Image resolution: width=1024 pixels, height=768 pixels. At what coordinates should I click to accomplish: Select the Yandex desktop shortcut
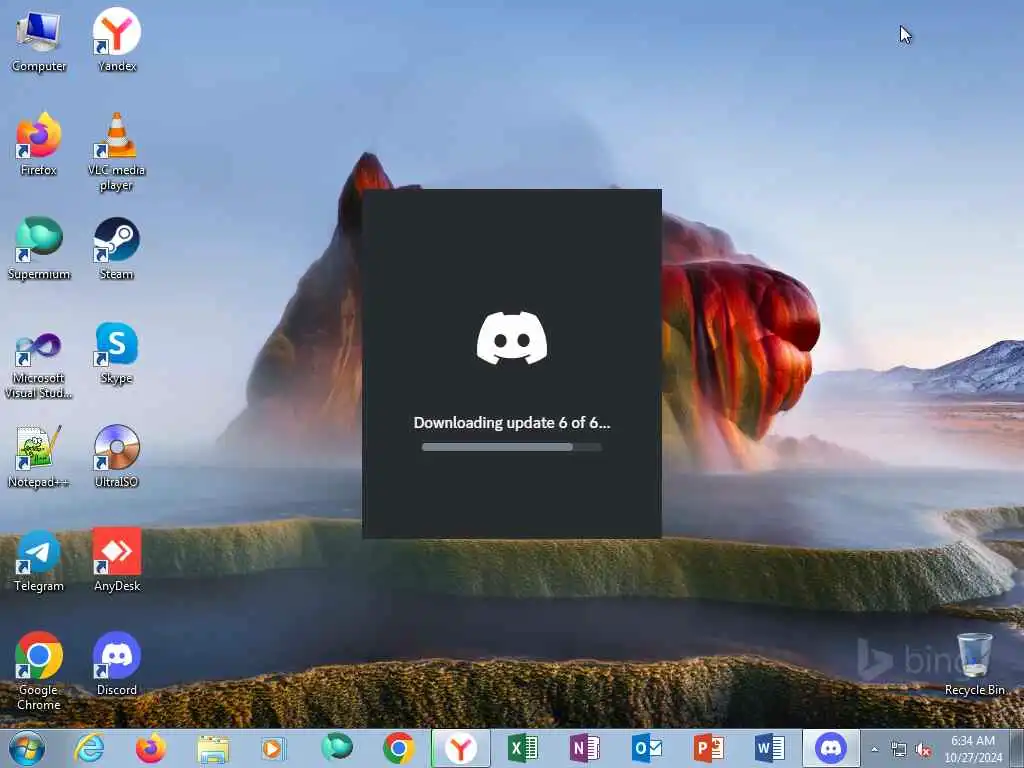point(116,40)
